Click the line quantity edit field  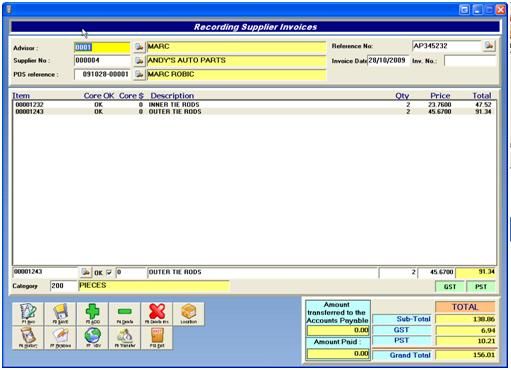point(398,272)
